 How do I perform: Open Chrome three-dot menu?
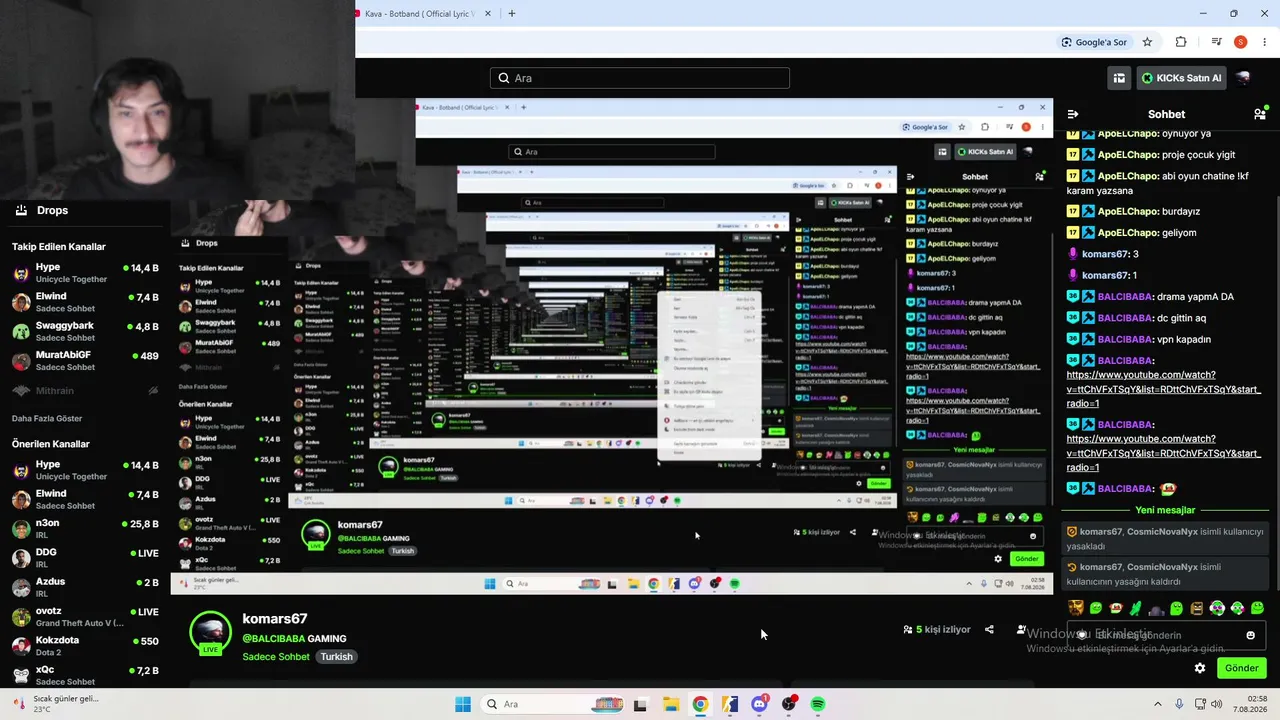[1265, 42]
